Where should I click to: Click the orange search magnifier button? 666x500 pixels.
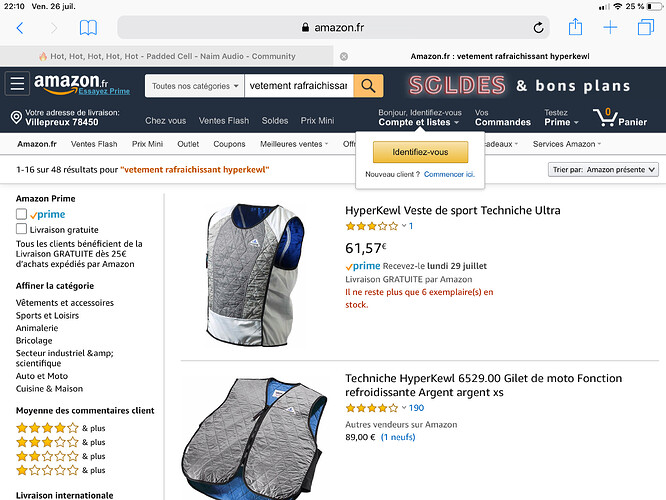(x=368, y=86)
